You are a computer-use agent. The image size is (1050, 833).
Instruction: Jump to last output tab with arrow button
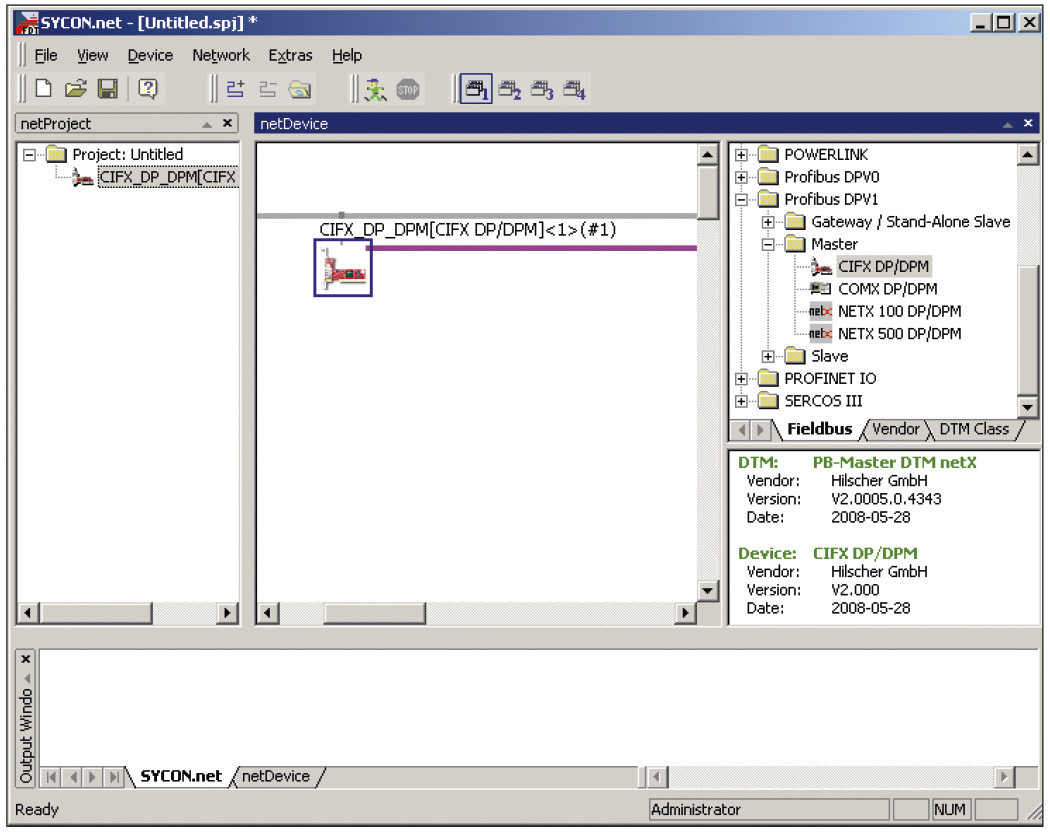click(115, 777)
